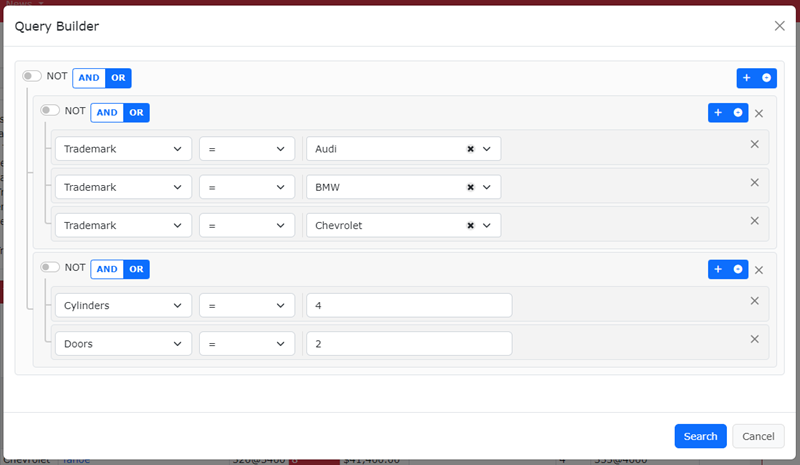Screen dimensions: 800x465
Task: Click the plus icon in the Trademark group
Action: pos(718,113)
